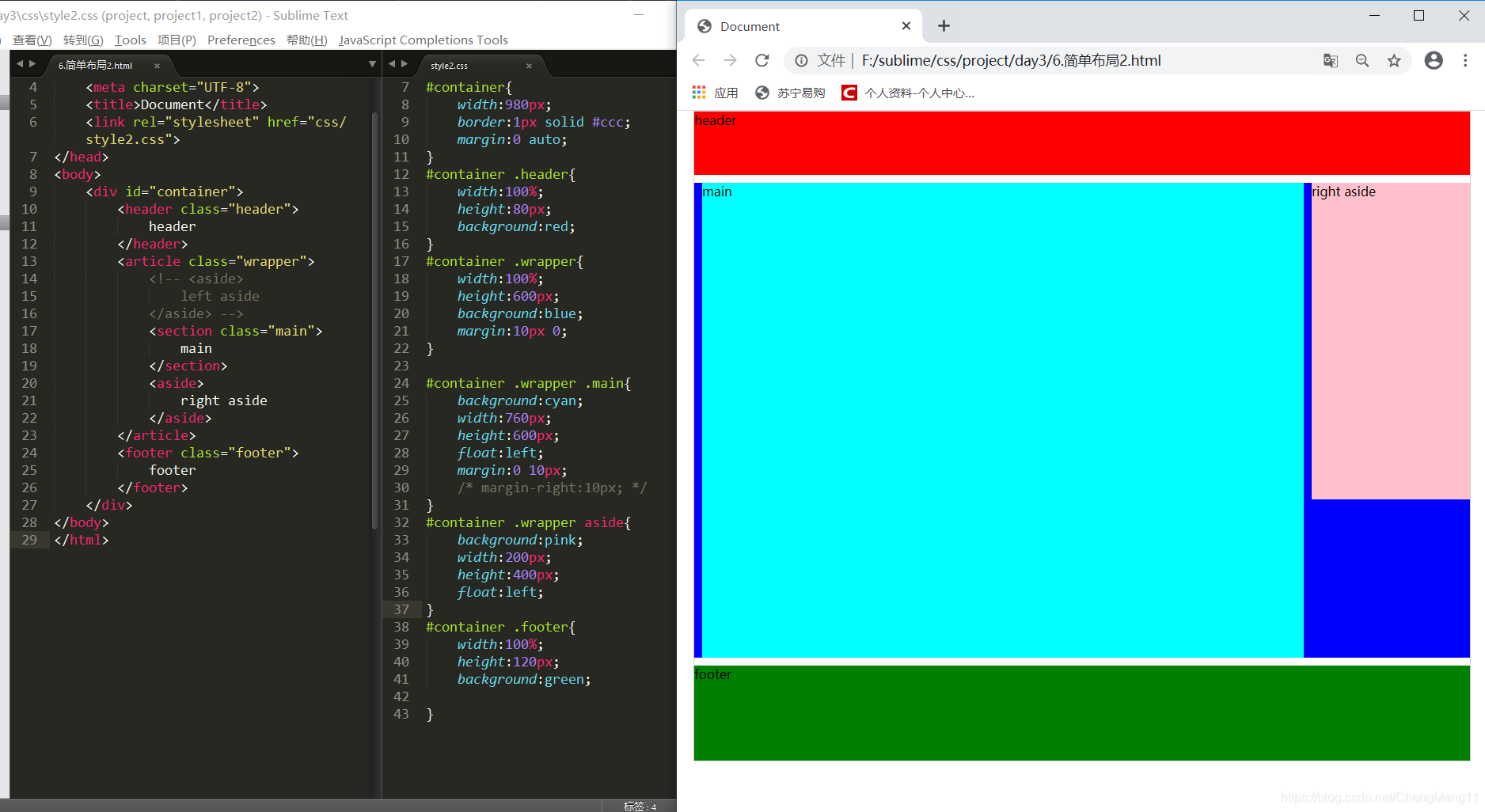Open the 转到(G) menu

click(83, 40)
